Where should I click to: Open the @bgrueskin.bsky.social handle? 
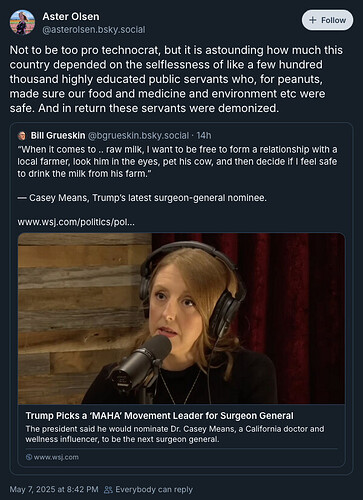[138, 135]
